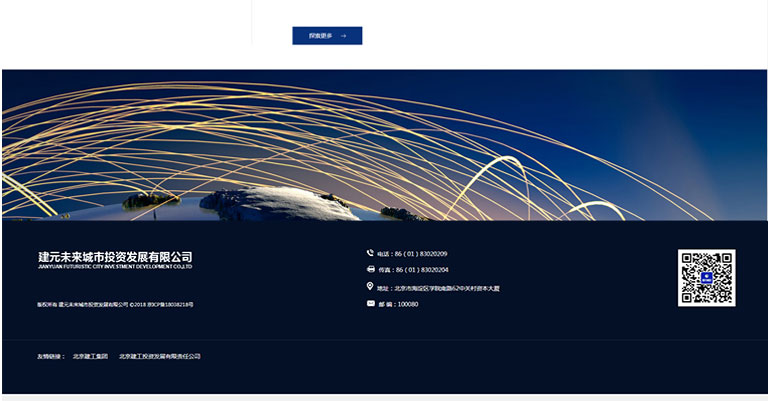This screenshot has width=768, height=401.
Task: Click the globe light-trails banner image
Action: tap(384, 145)
